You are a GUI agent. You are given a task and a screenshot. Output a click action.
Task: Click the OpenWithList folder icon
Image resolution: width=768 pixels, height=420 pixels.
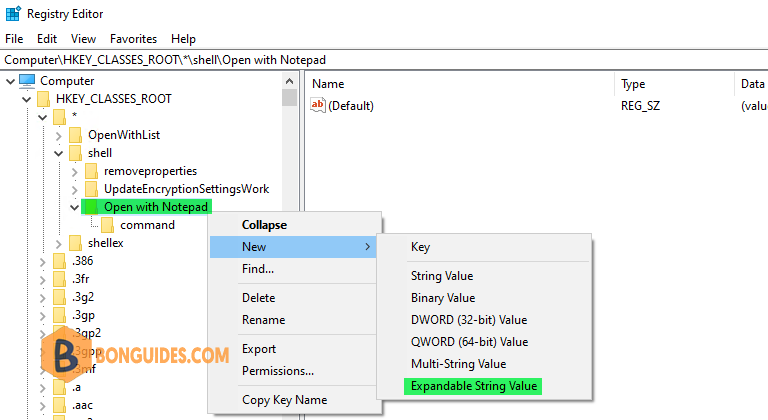[x=75, y=135]
